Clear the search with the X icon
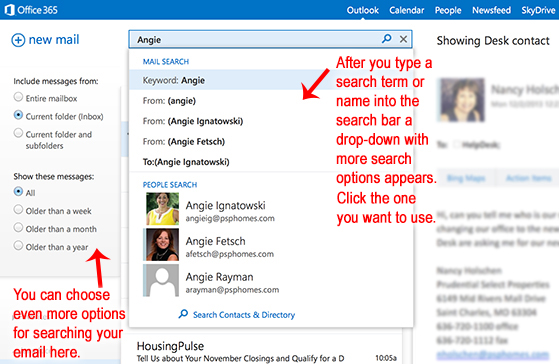Viewport: 559px width, 364px height. (x=403, y=39)
